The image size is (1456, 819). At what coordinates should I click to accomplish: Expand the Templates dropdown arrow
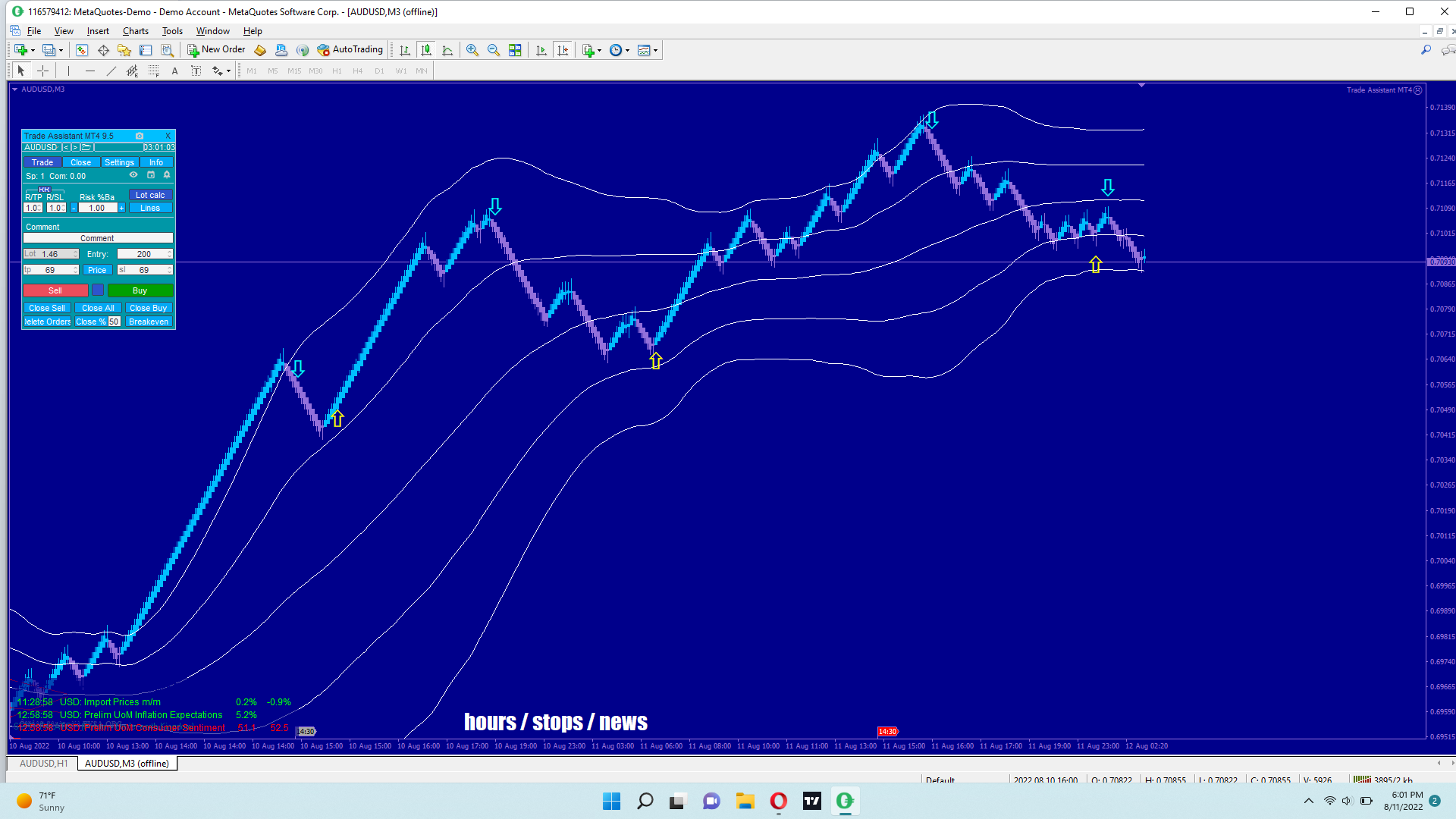click(656, 51)
